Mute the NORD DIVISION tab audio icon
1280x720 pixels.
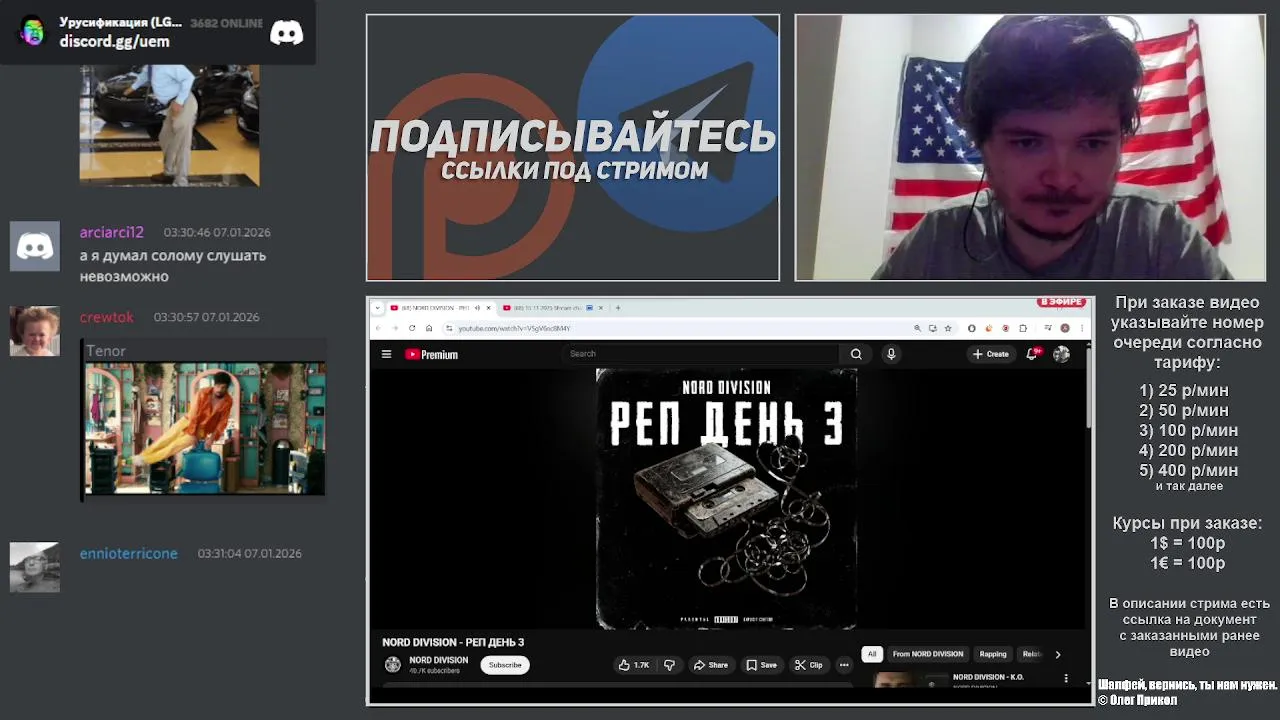click(x=477, y=308)
